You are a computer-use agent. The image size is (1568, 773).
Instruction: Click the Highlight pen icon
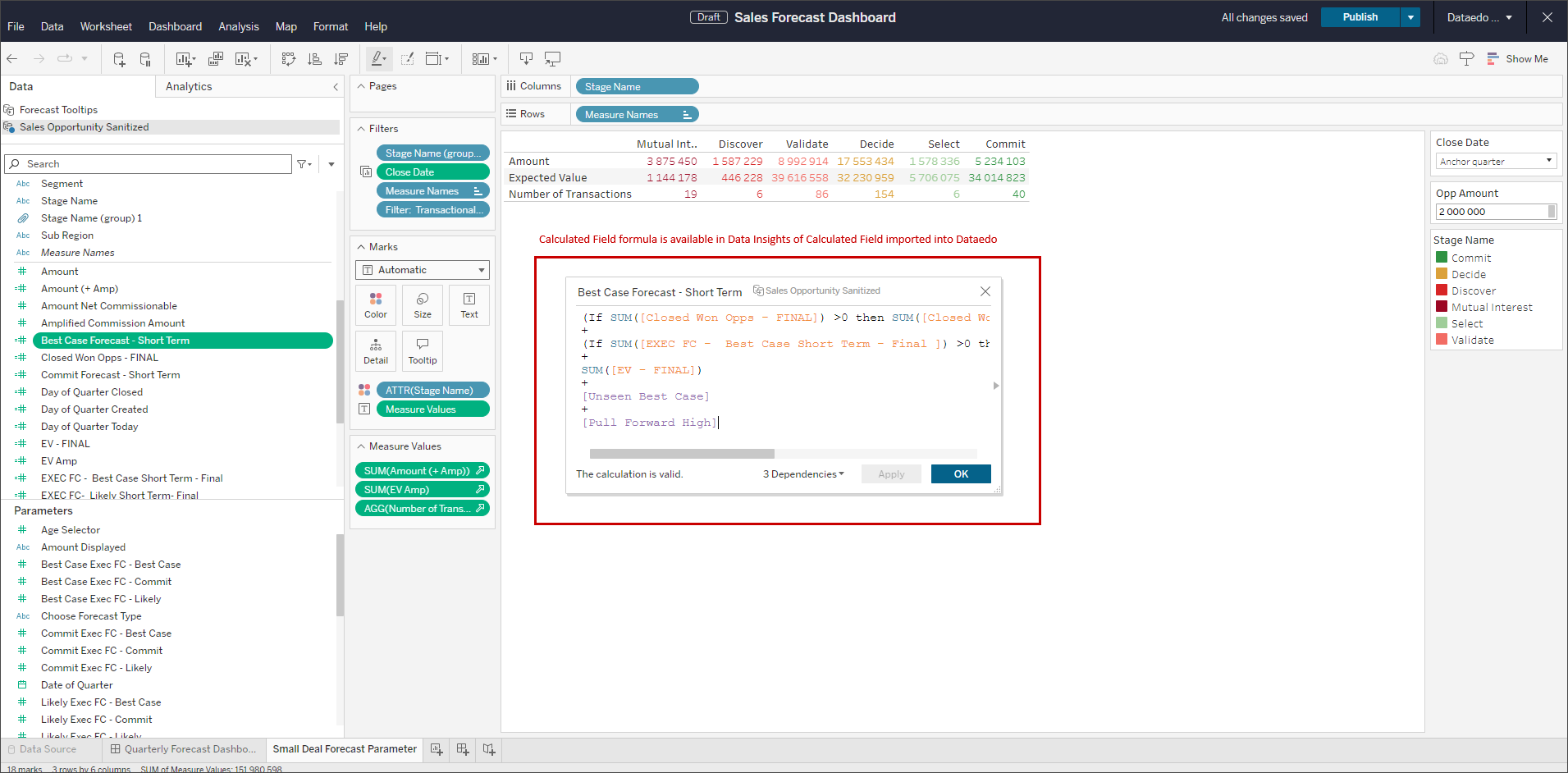point(379,59)
